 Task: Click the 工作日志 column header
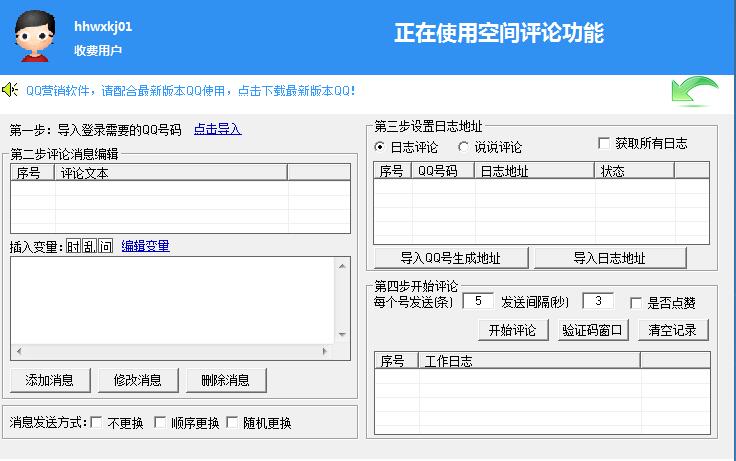click(x=529, y=361)
